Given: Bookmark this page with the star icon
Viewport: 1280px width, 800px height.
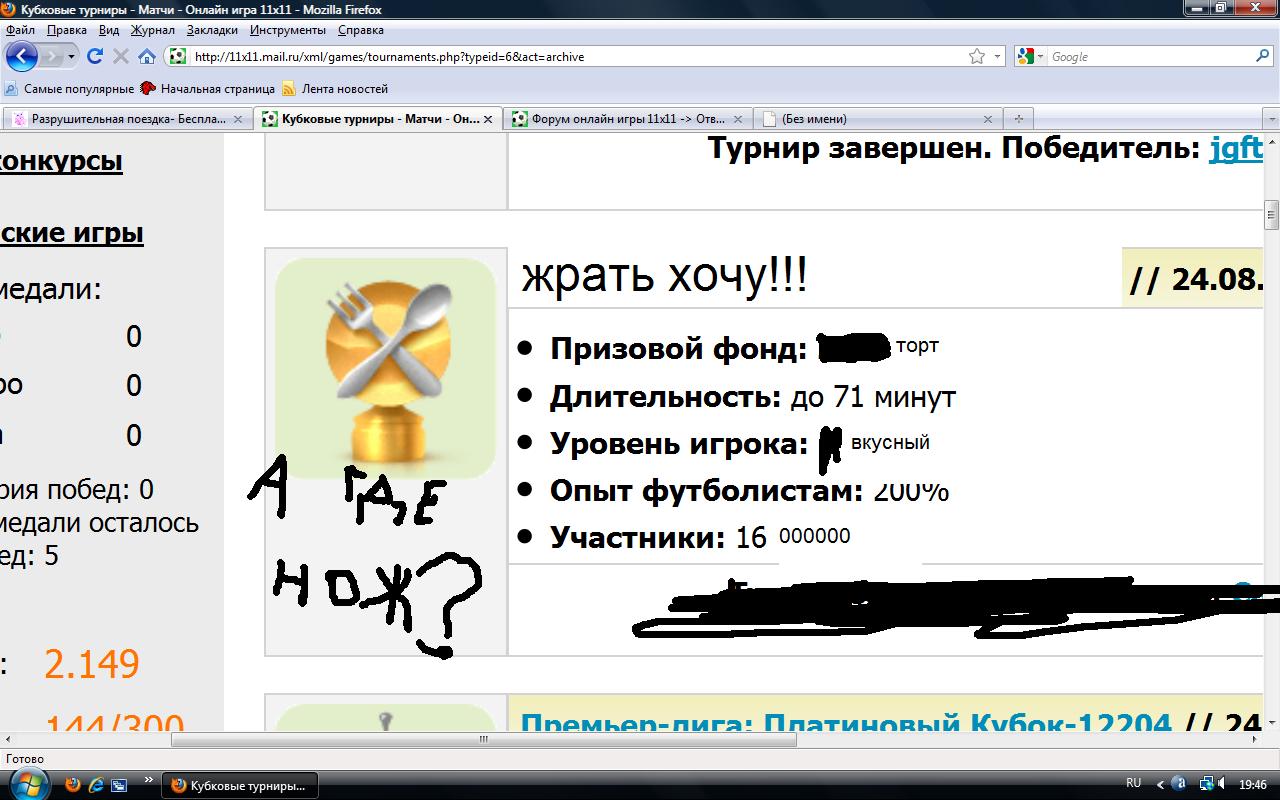Looking at the screenshot, I should click(977, 57).
